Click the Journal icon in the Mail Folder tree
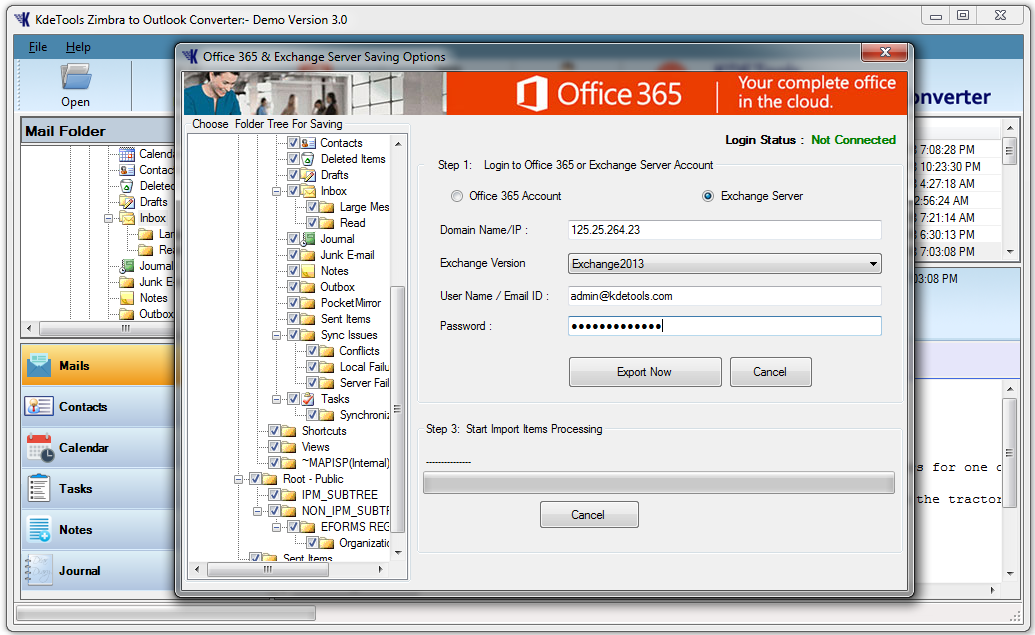 tap(127, 266)
